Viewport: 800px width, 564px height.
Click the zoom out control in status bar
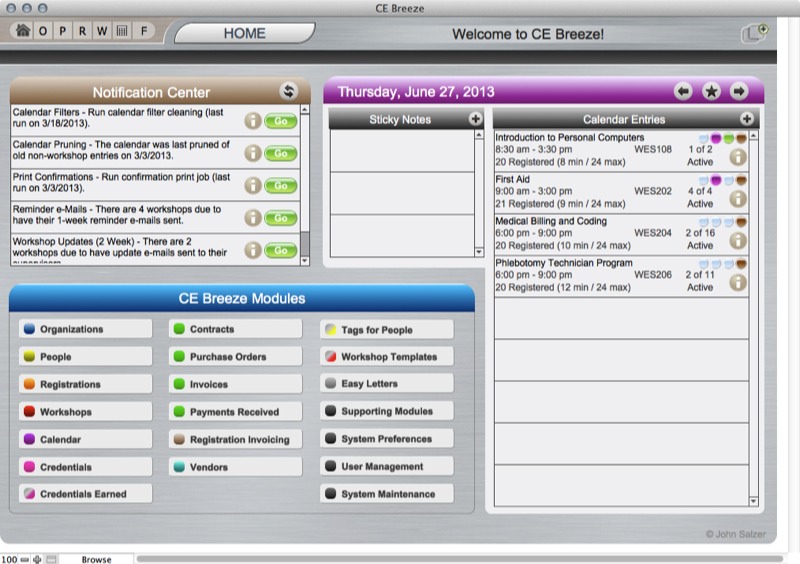[24, 559]
